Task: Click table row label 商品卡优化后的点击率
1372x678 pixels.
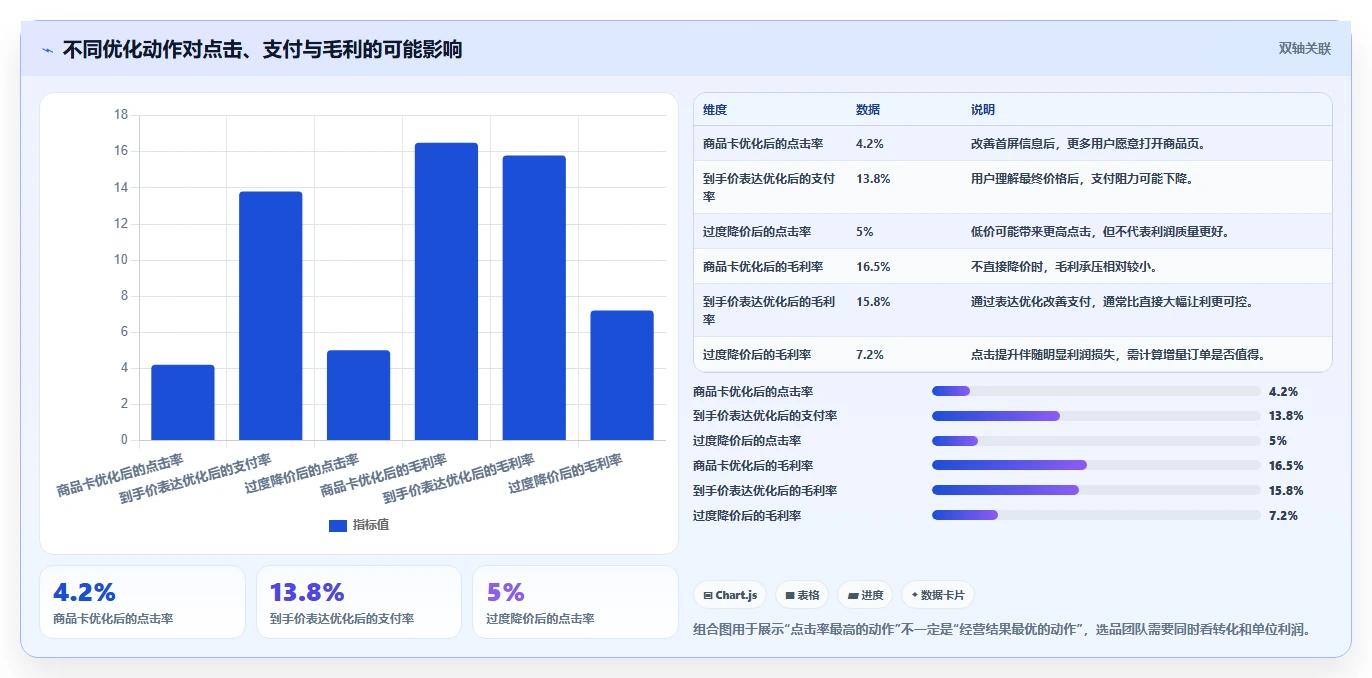Action: point(763,144)
